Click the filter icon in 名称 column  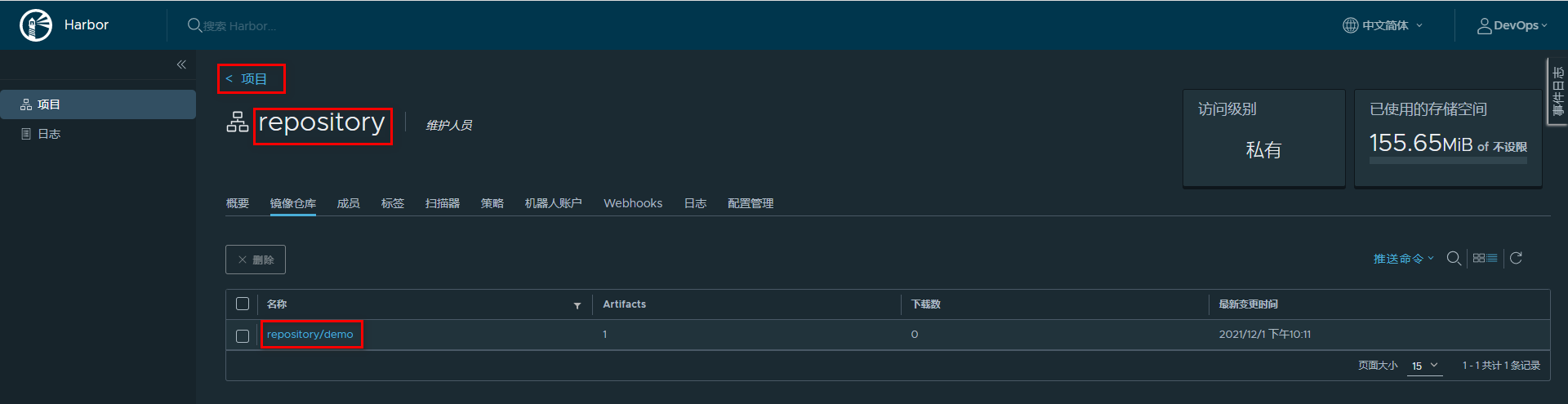pos(577,305)
